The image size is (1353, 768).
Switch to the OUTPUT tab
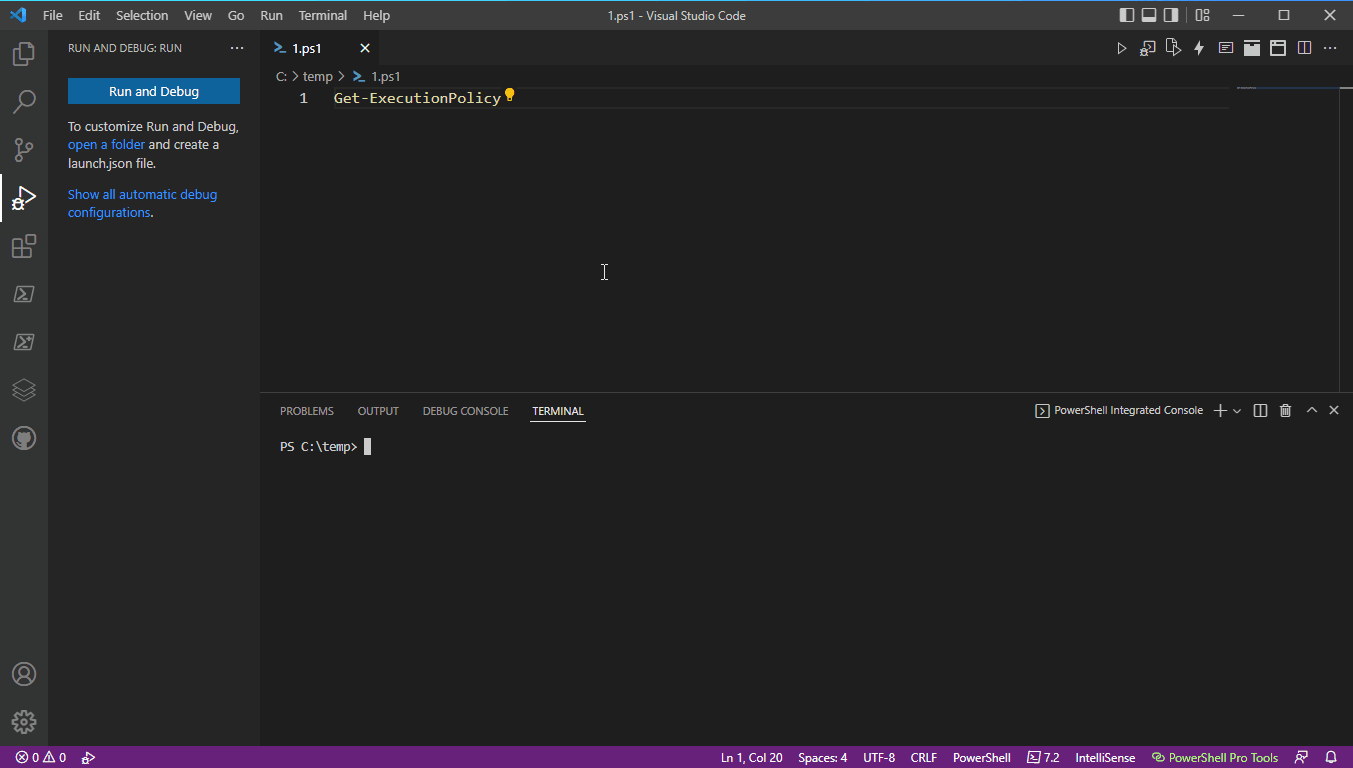pos(378,410)
